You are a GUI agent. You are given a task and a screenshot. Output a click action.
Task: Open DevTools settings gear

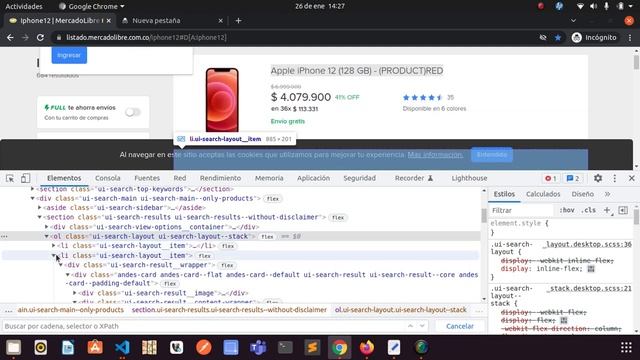point(598,178)
